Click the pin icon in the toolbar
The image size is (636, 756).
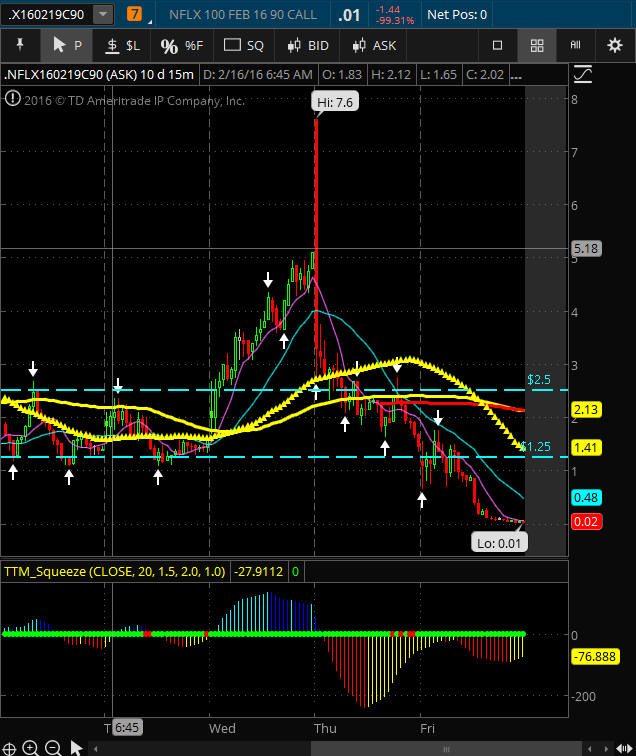coord(20,45)
